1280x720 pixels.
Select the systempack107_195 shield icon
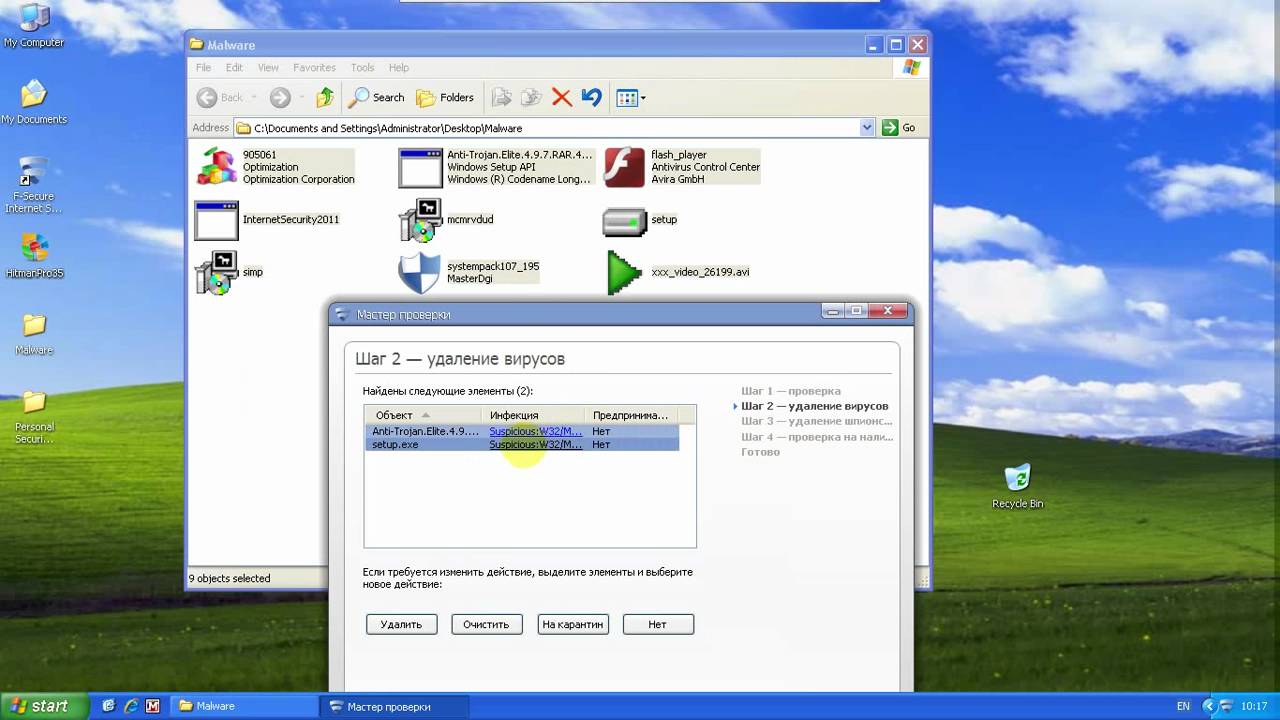click(x=419, y=273)
